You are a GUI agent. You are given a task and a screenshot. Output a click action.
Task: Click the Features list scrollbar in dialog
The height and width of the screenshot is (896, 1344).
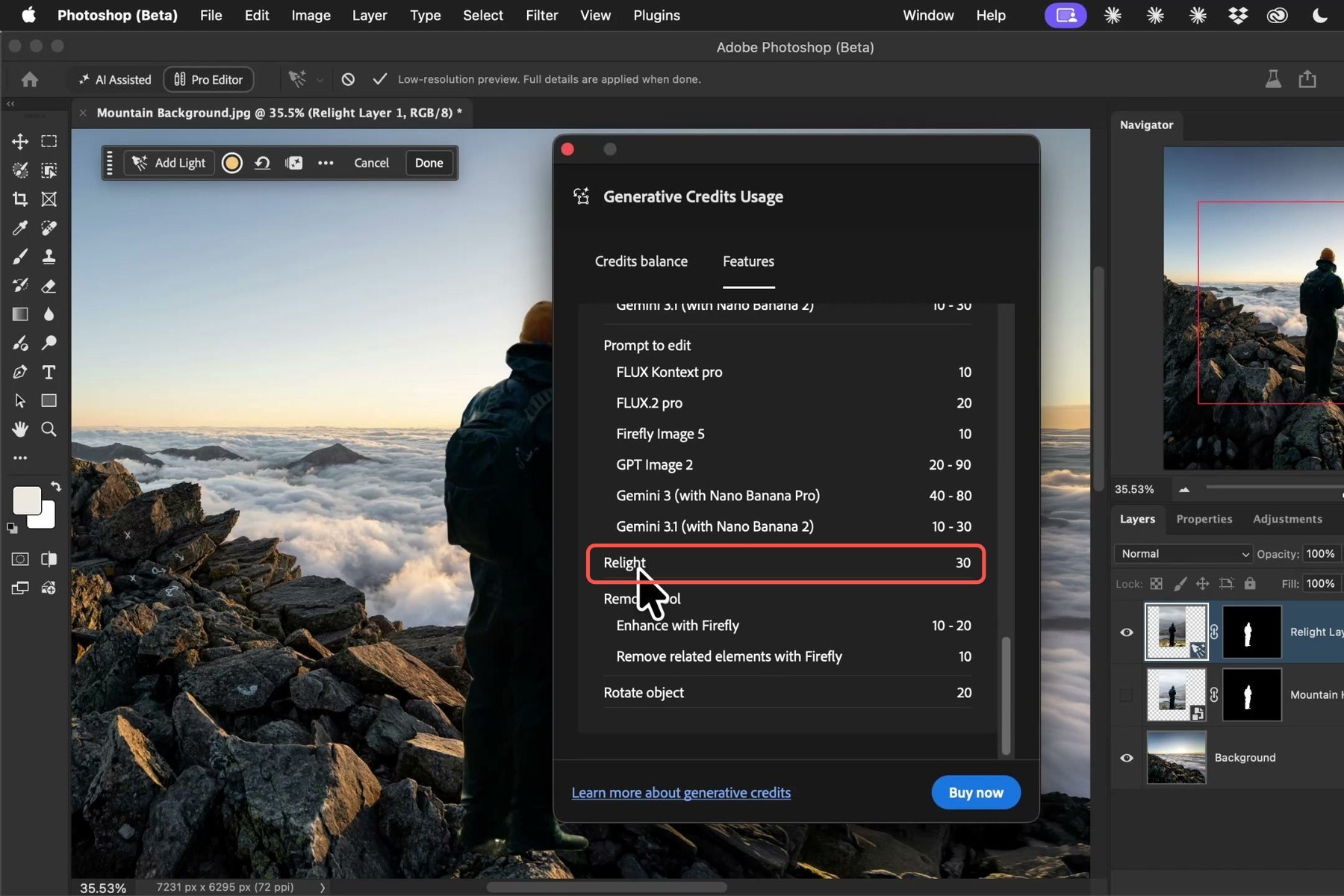1006,695
